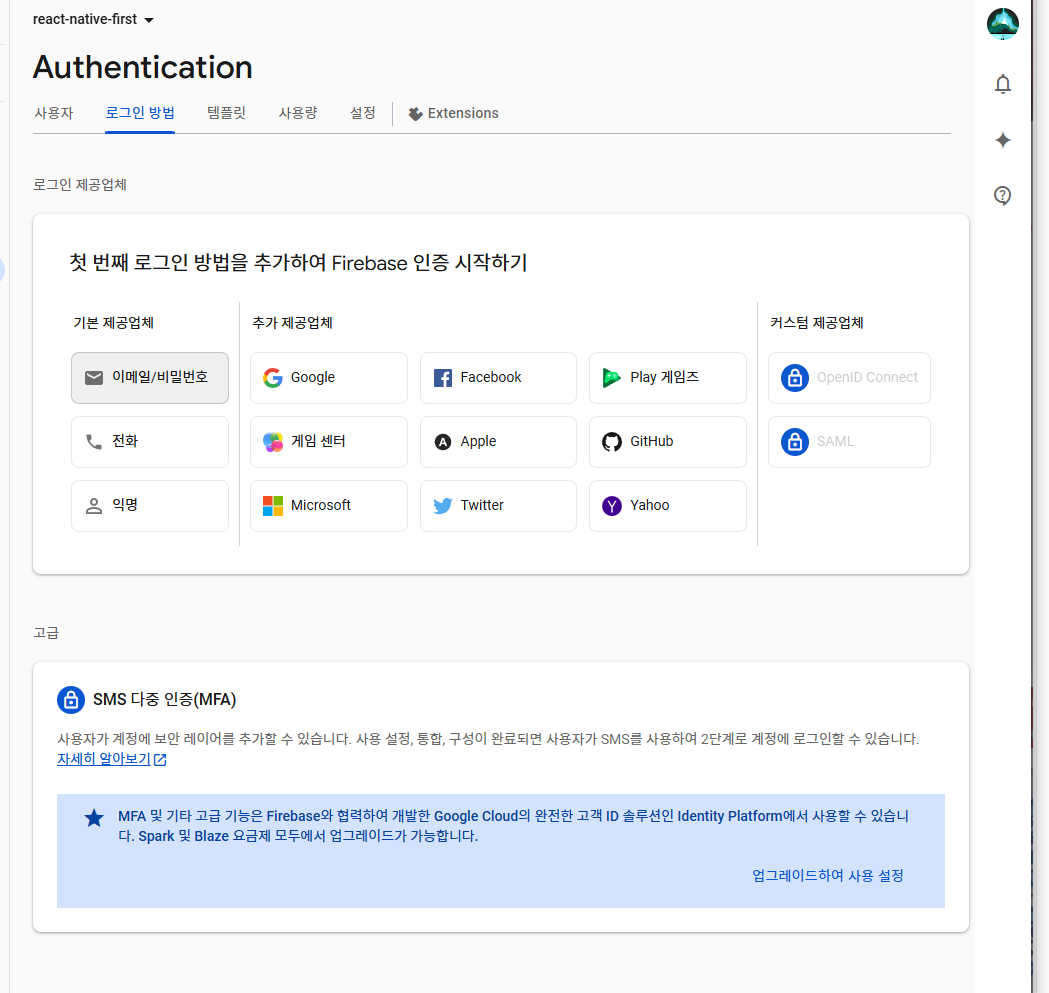Click the Twitter bird icon

pos(442,506)
